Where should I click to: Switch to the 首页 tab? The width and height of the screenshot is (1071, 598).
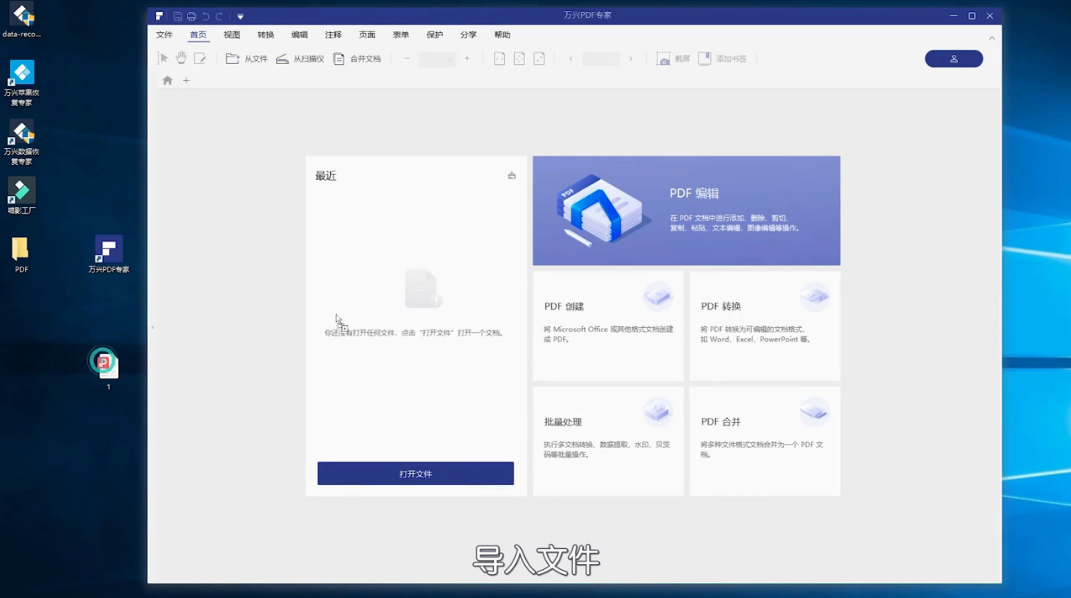(198, 35)
